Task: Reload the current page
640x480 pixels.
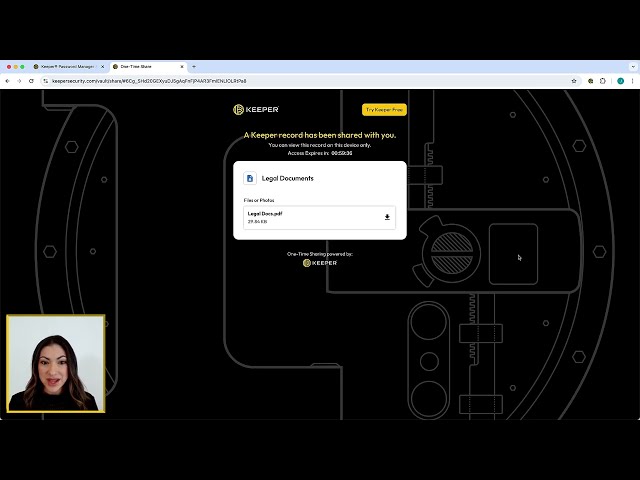Action: click(31, 81)
